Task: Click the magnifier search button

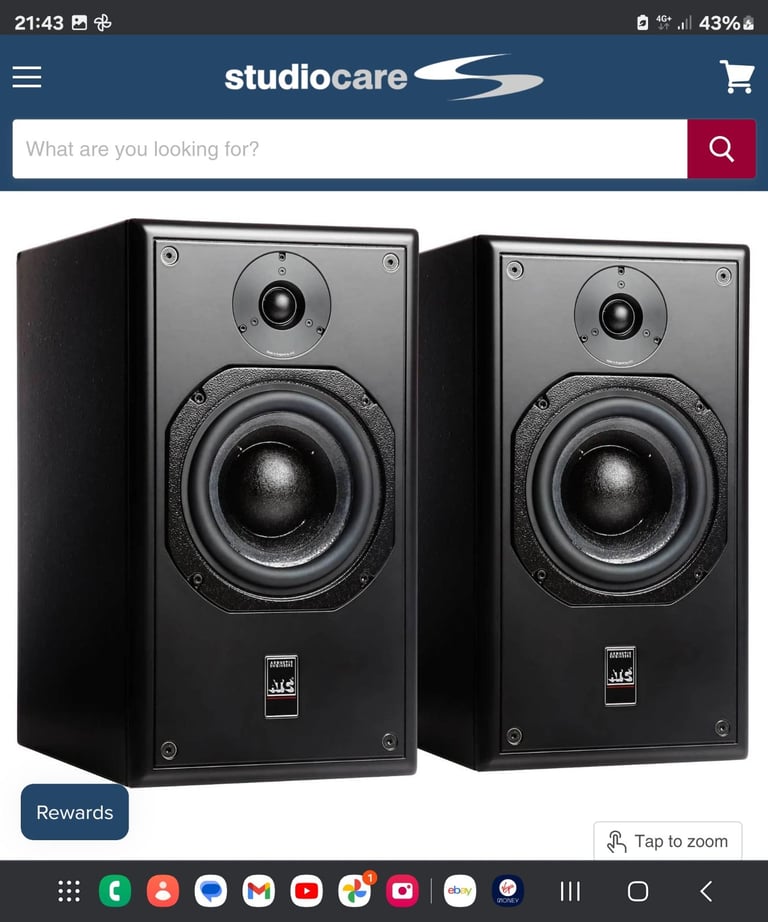Action: point(722,149)
